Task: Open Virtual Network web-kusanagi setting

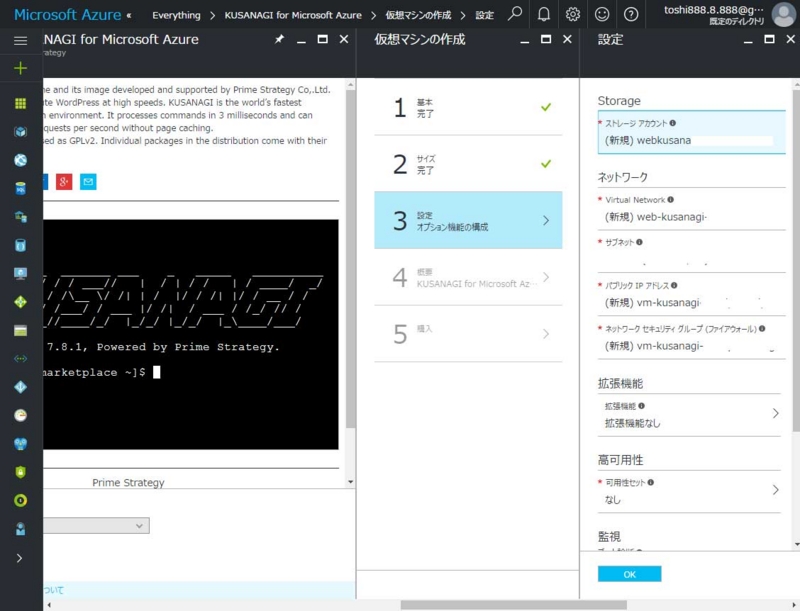Action: click(x=691, y=209)
